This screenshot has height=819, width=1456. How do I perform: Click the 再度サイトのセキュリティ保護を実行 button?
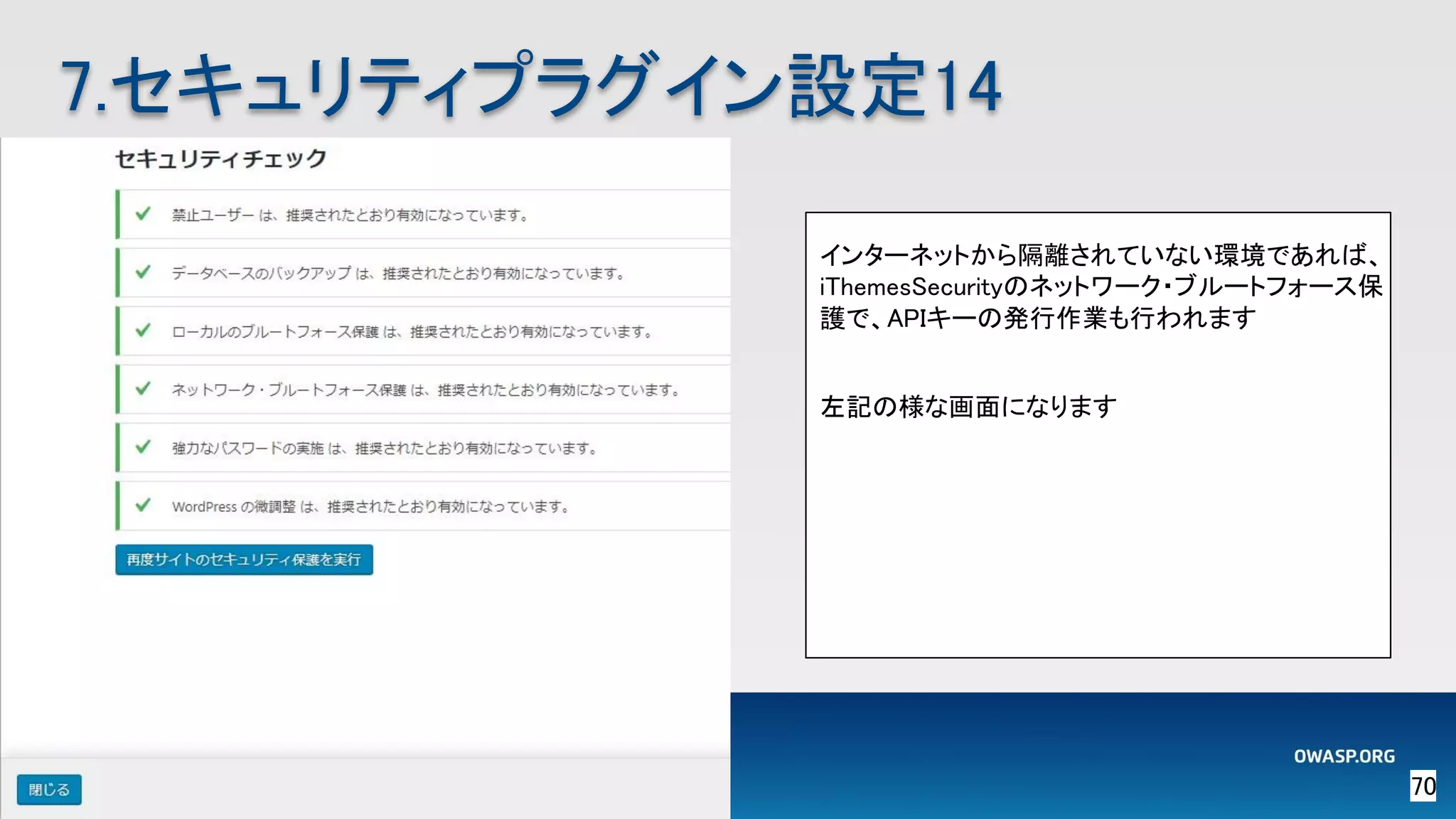(244, 560)
